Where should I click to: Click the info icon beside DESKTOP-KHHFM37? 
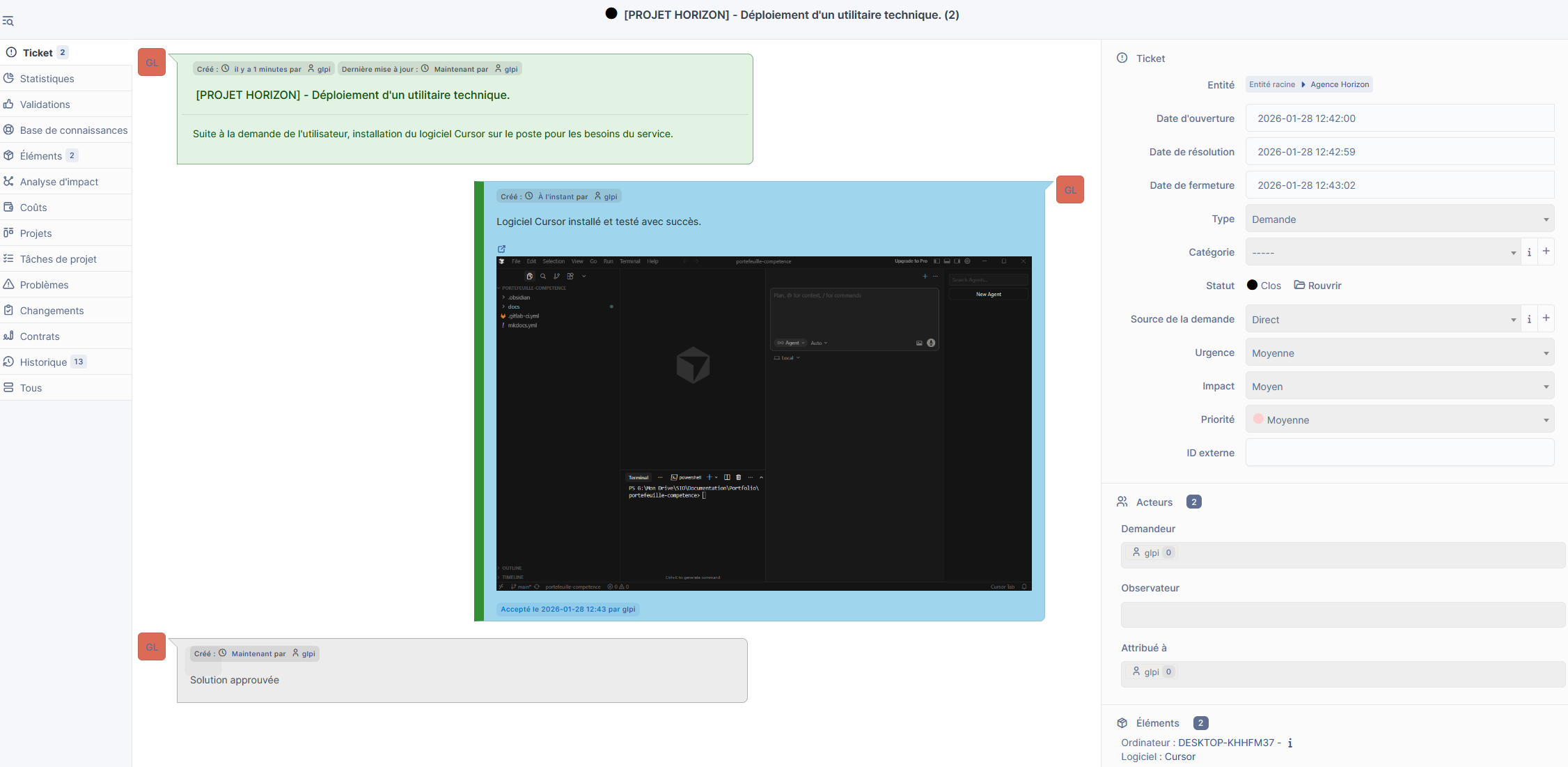(x=1290, y=743)
